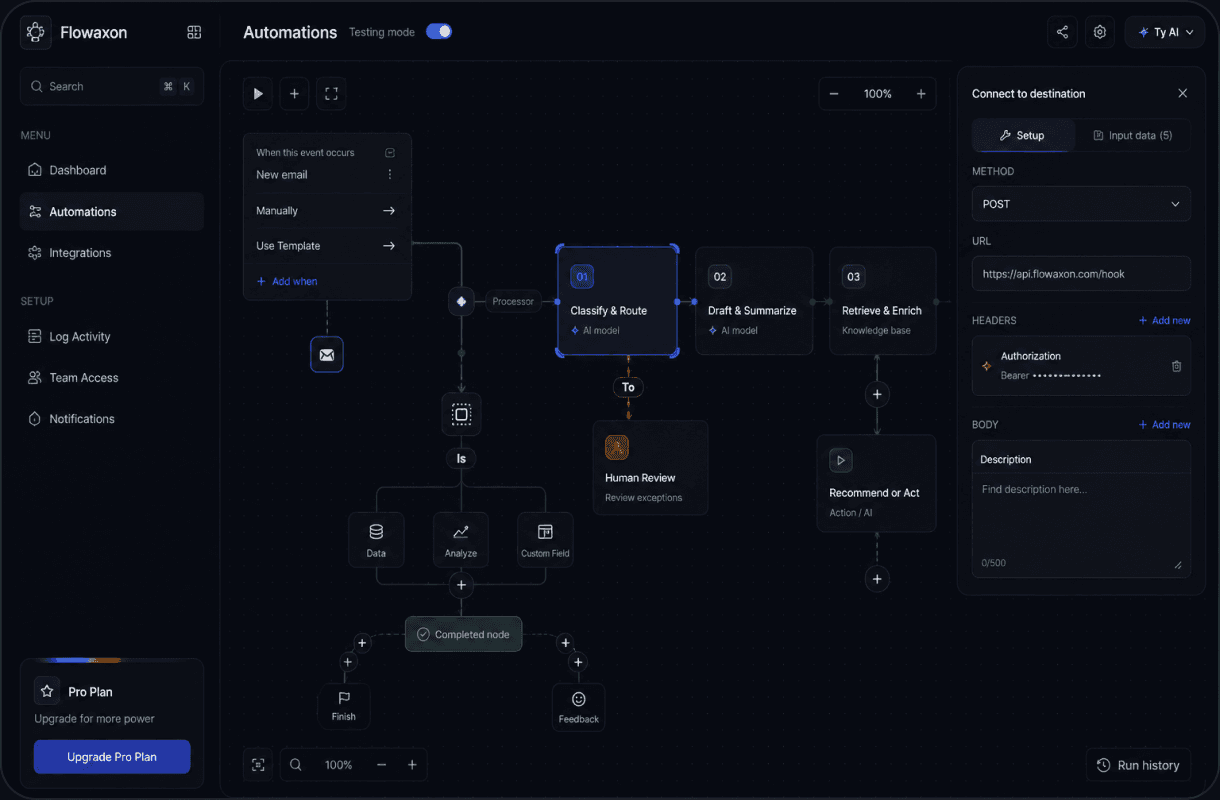Open settings gear icon in header
This screenshot has height=800, width=1220.
1100,32
